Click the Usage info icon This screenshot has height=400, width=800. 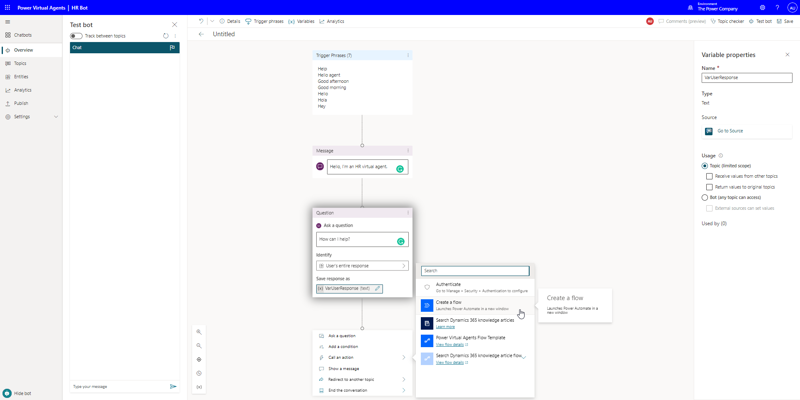721,156
